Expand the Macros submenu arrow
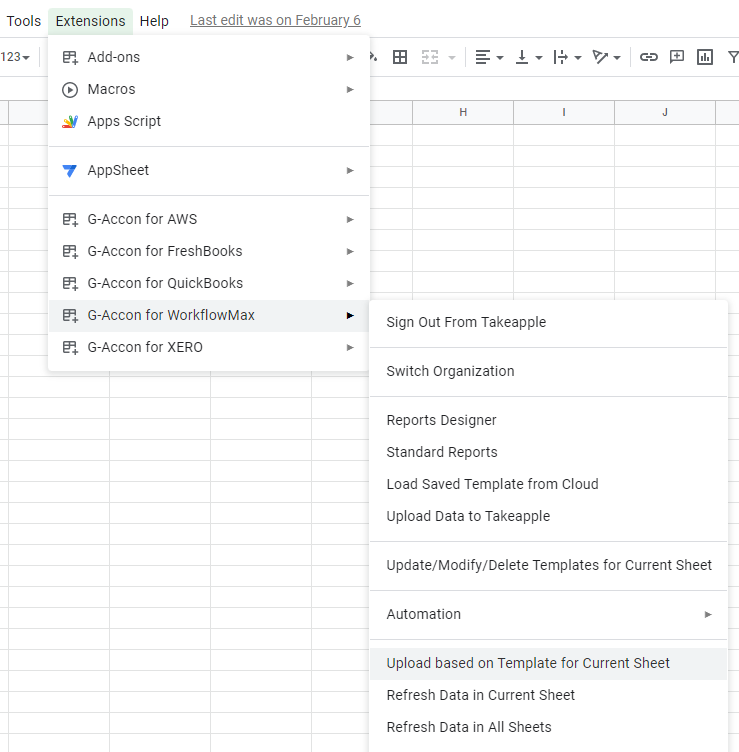The image size is (739, 752). (350, 89)
